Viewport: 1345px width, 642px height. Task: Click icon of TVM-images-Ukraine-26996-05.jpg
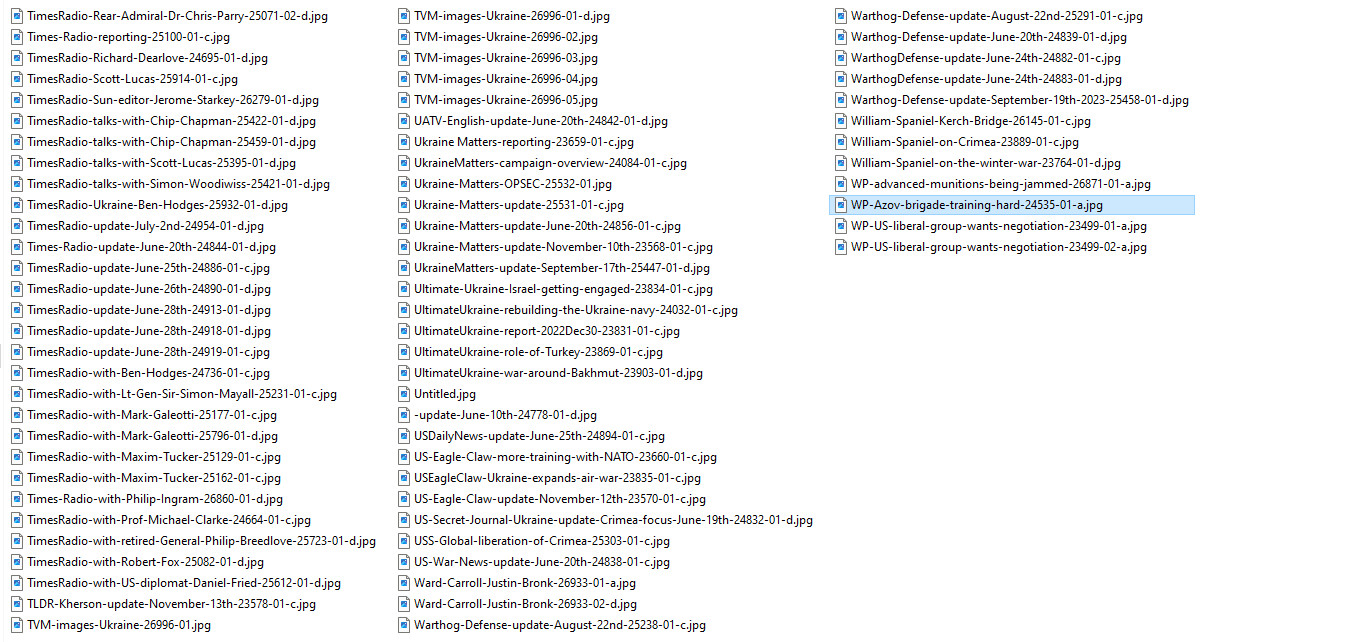coord(404,100)
